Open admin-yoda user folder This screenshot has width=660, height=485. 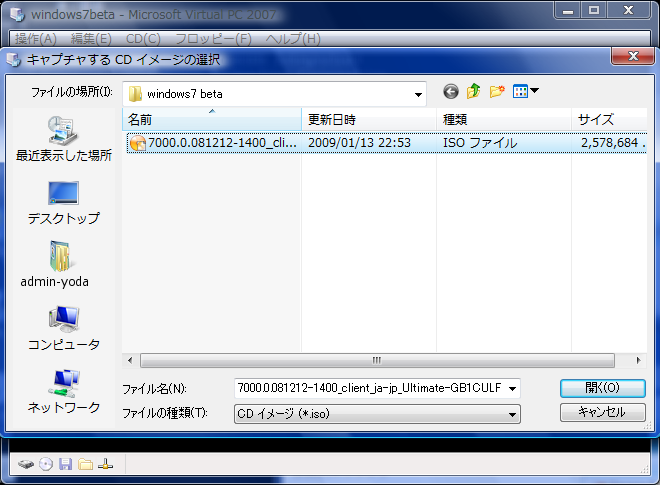pyautogui.click(x=55, y=264)
